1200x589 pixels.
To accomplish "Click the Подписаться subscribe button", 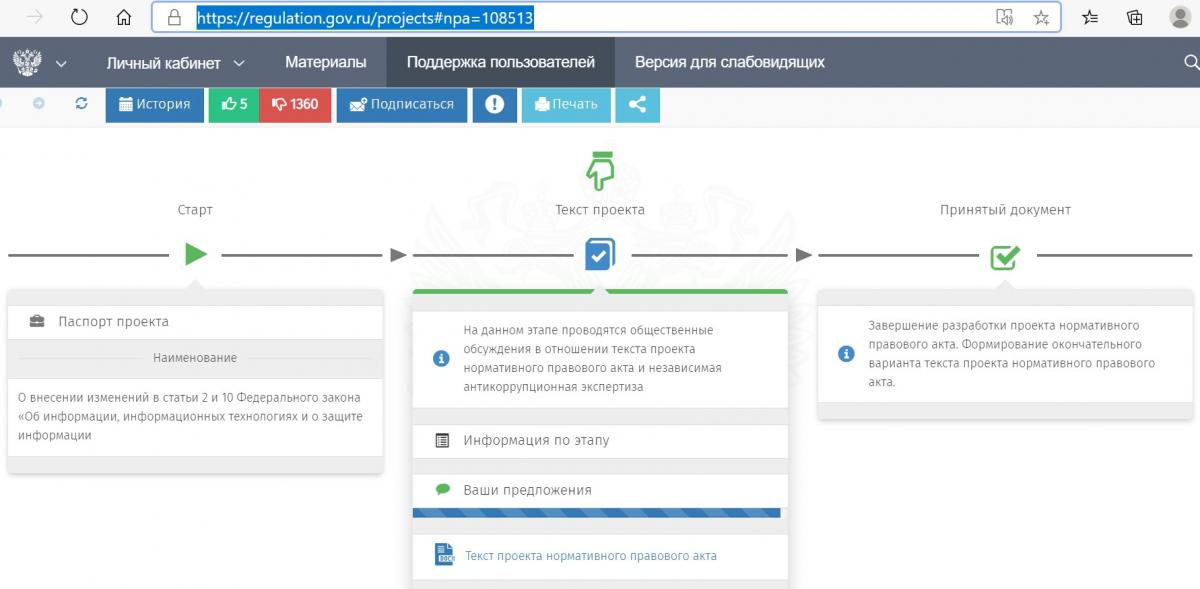I will tap(401, 104).
